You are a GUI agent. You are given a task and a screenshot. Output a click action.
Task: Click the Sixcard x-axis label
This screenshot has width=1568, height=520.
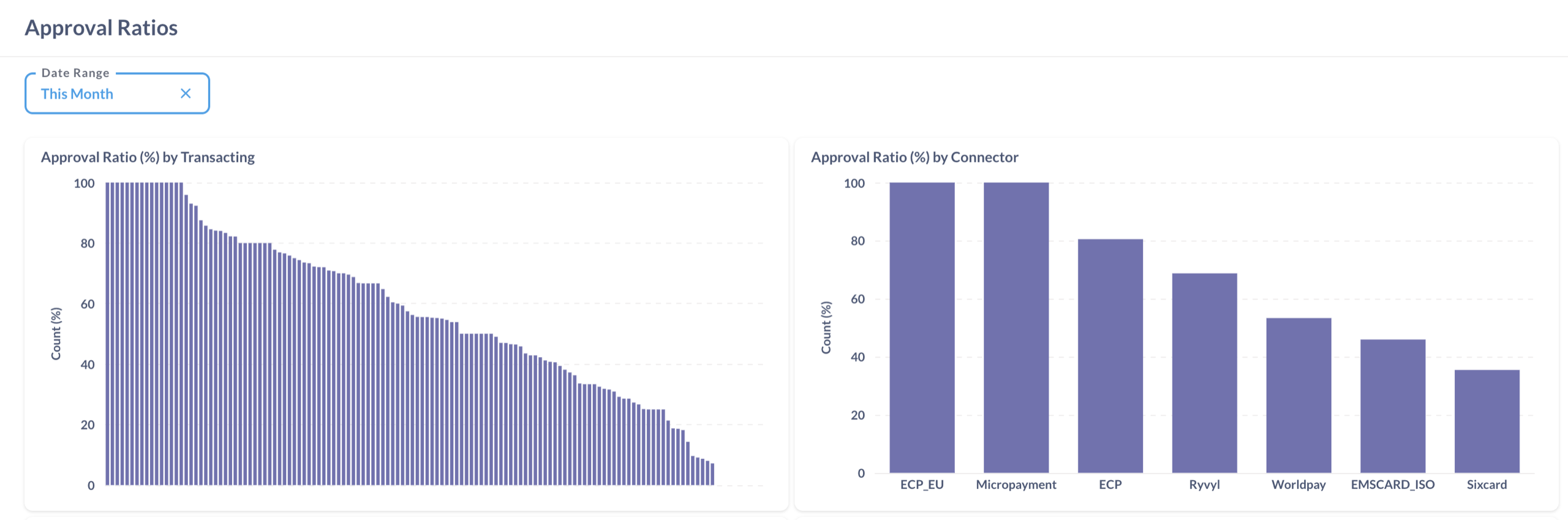[x=1487, y=484]
